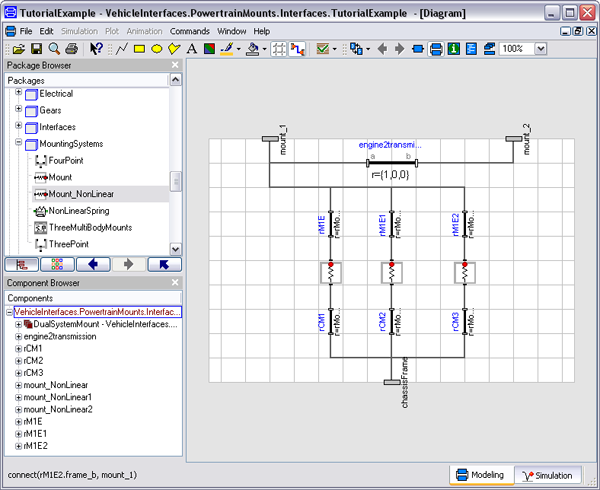Open the Commands menu

[190, 31]
